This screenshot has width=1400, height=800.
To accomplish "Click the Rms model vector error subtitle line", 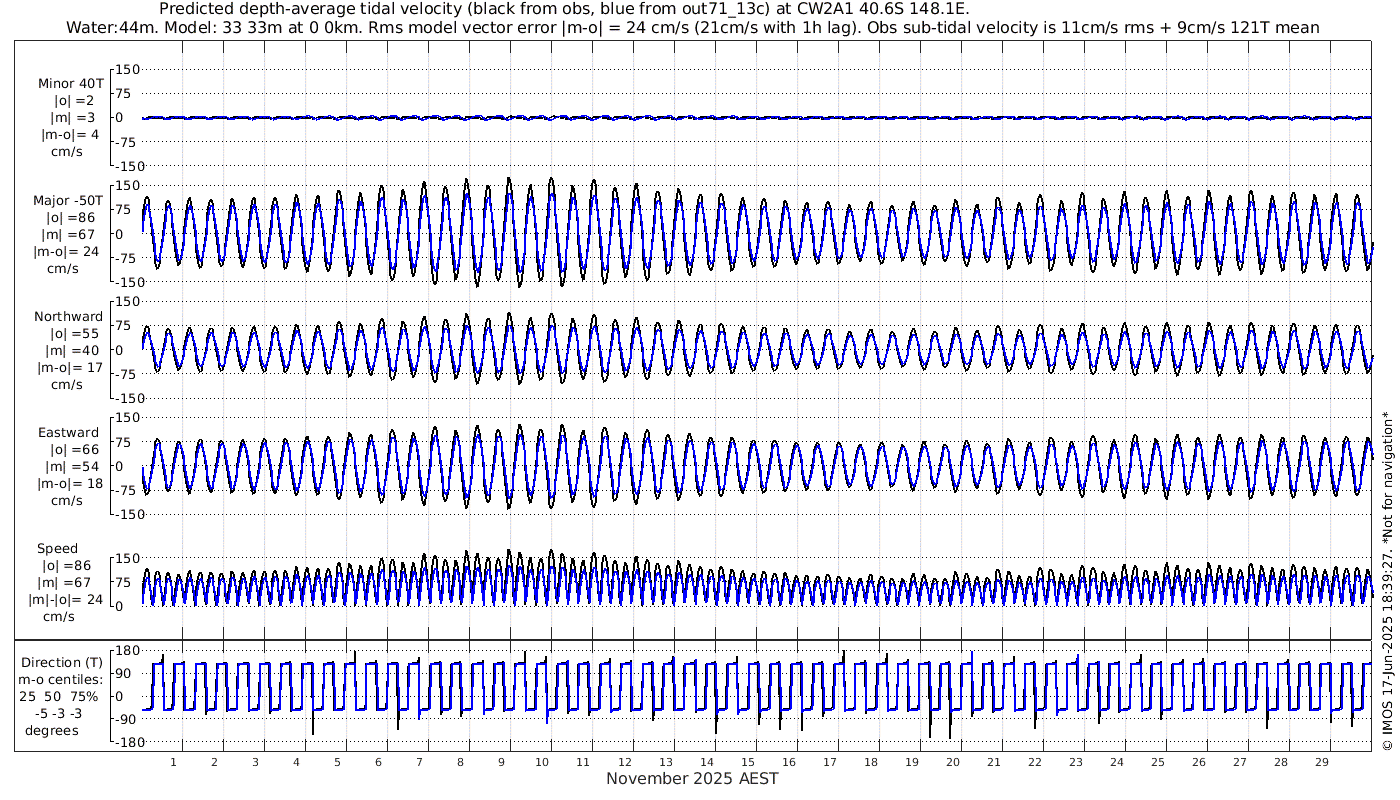I will click(x=691, y=28).
